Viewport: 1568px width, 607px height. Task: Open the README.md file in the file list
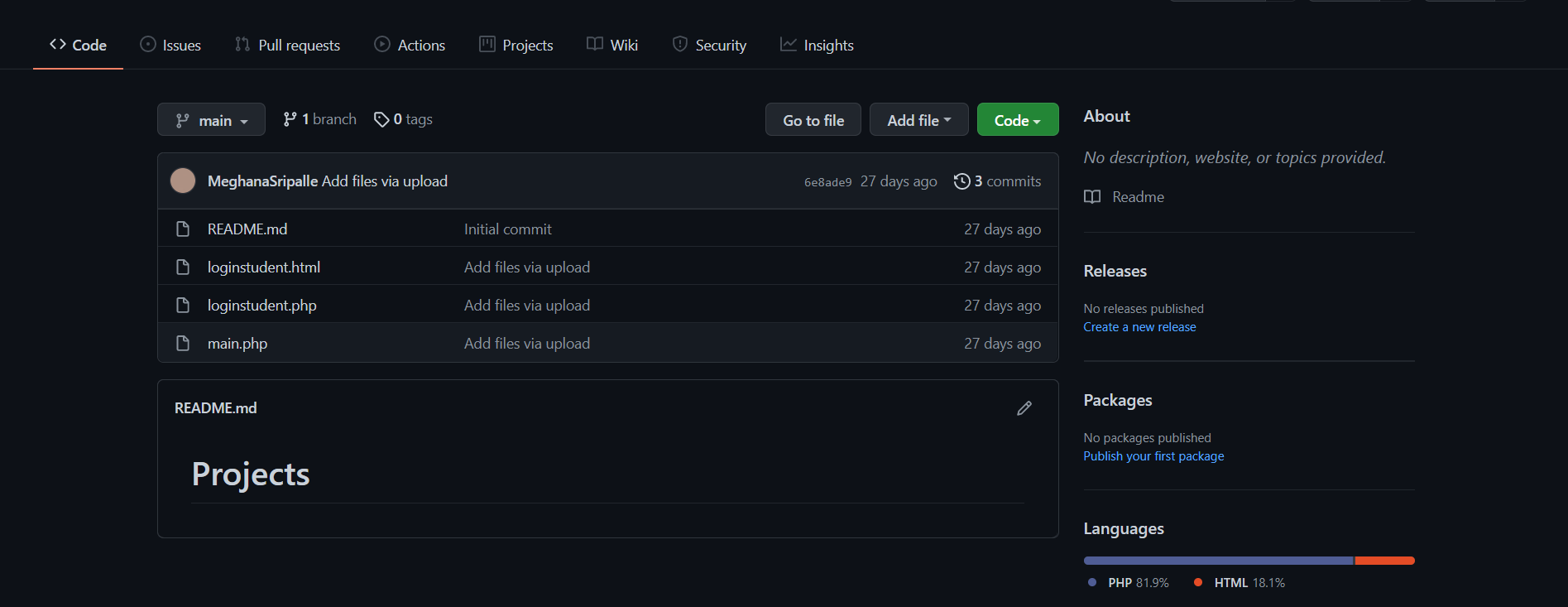click(x=247, y=229)
